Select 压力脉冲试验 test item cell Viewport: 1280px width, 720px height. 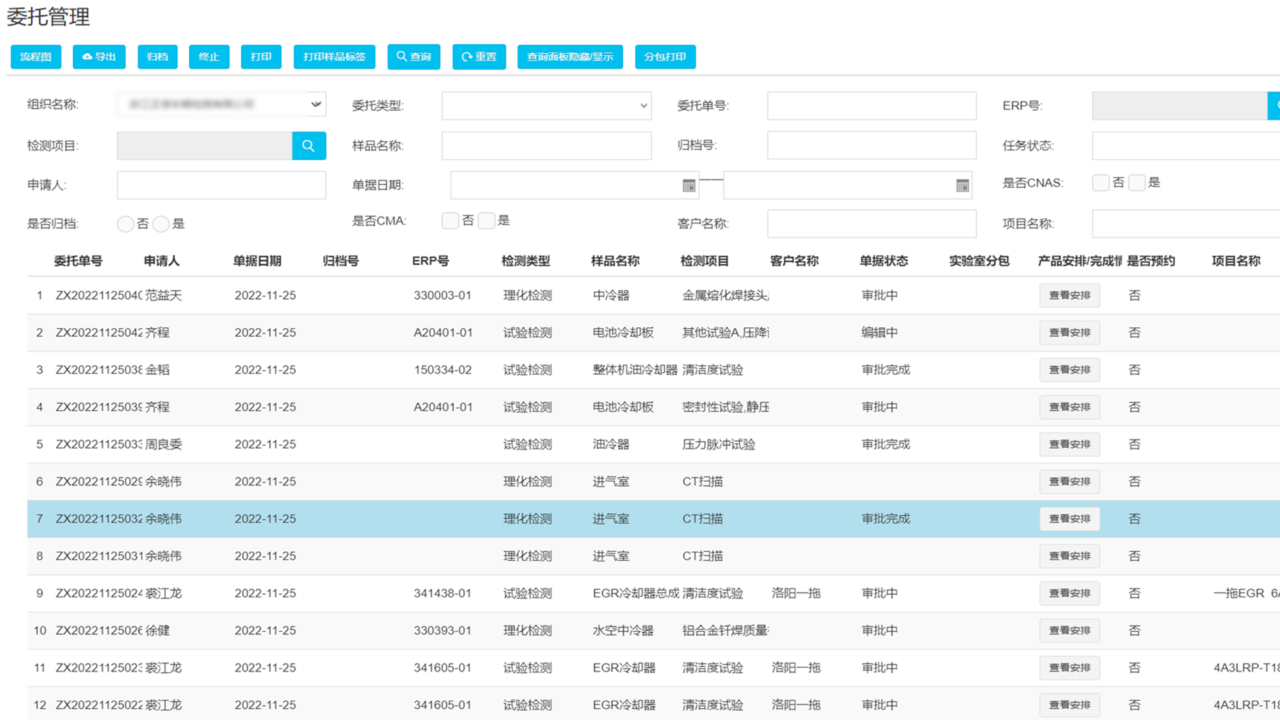click(x=719, y=444)
